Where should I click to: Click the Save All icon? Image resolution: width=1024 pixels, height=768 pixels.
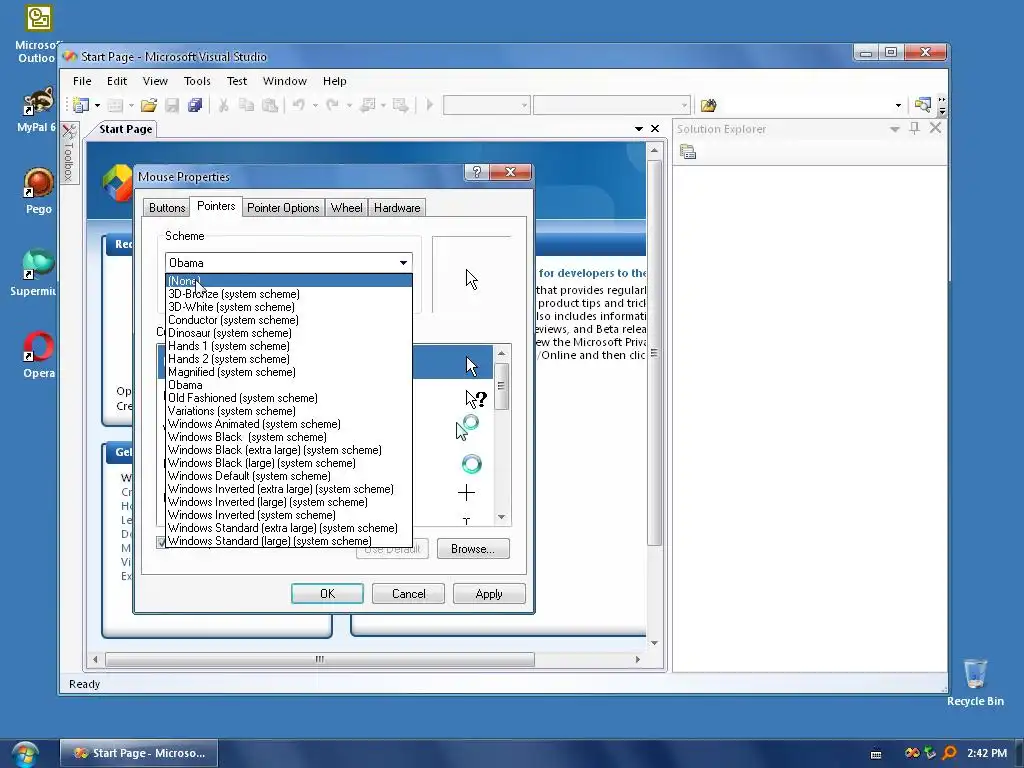[x=195, y=105]
